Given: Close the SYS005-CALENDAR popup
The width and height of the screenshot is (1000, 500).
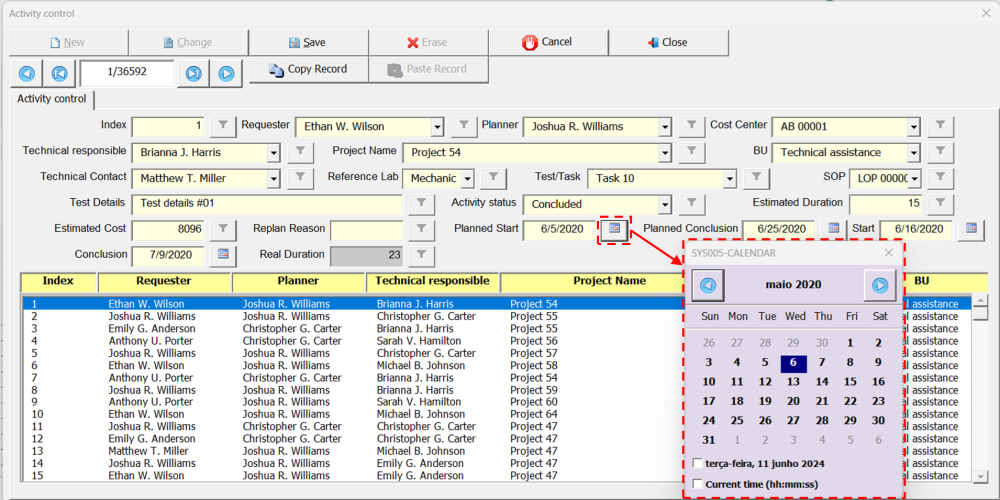Looking at the screenshot, I should pos(888,253).
